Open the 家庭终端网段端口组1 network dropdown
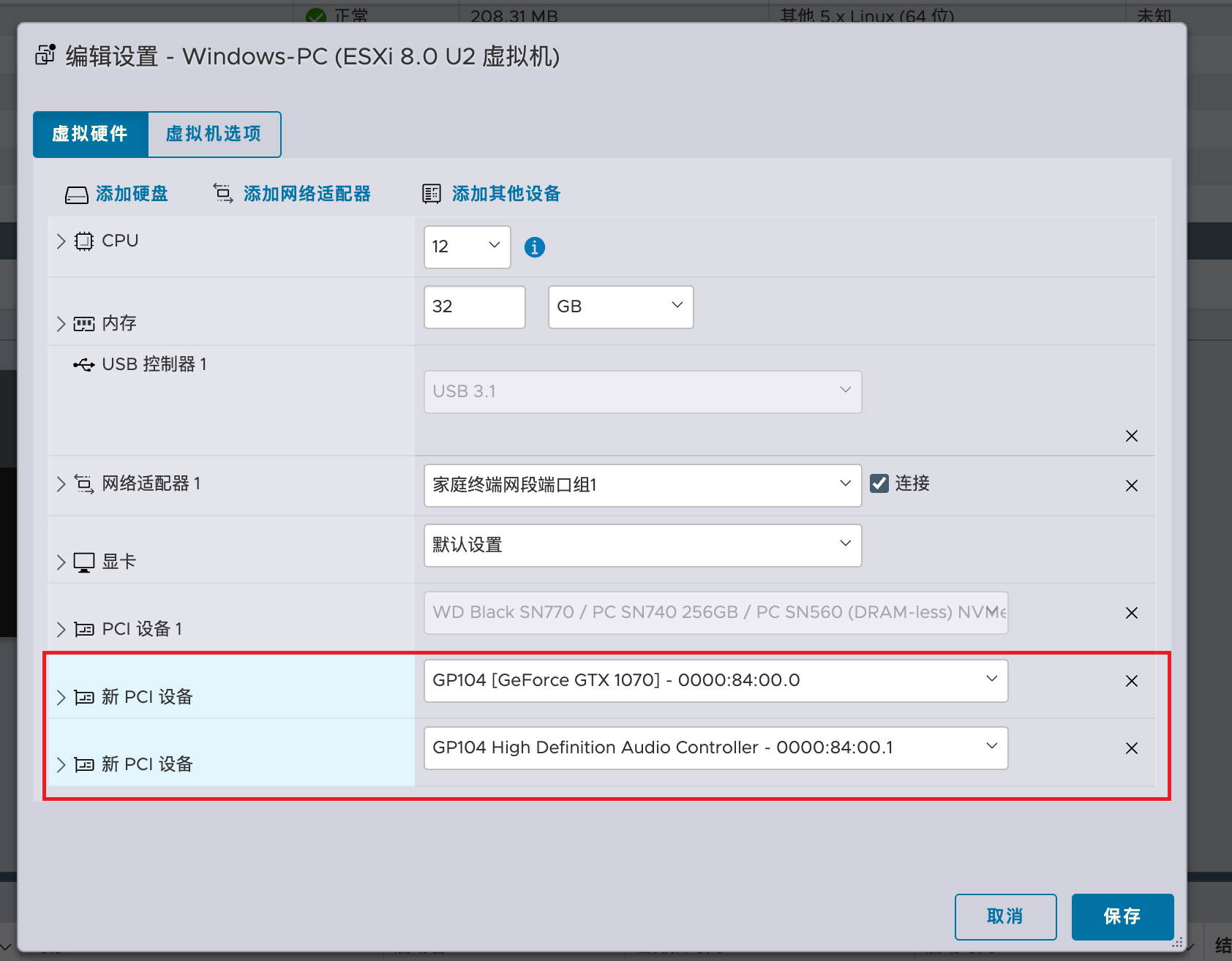 642,486
